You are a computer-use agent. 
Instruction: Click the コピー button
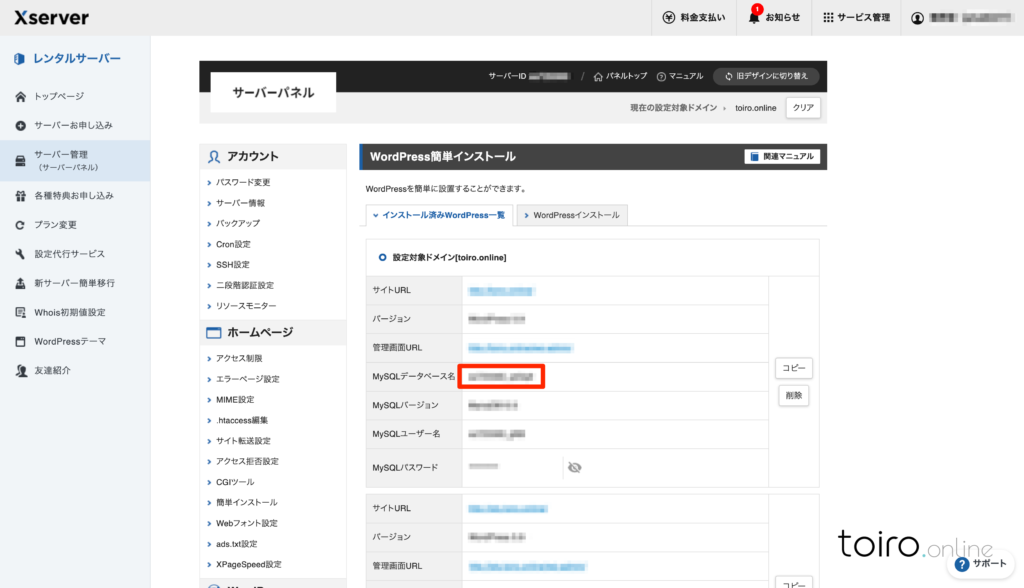pos(793,368)
